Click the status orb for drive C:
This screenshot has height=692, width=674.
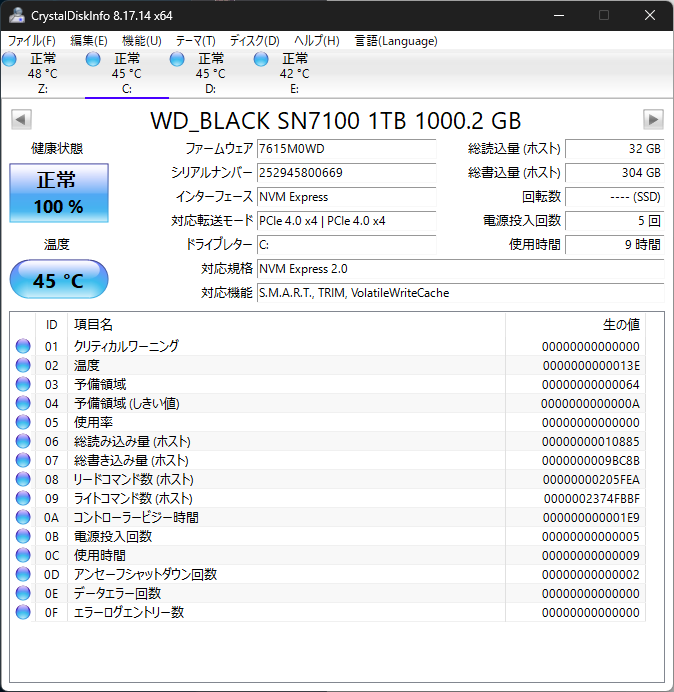click(x=93, y=59)
